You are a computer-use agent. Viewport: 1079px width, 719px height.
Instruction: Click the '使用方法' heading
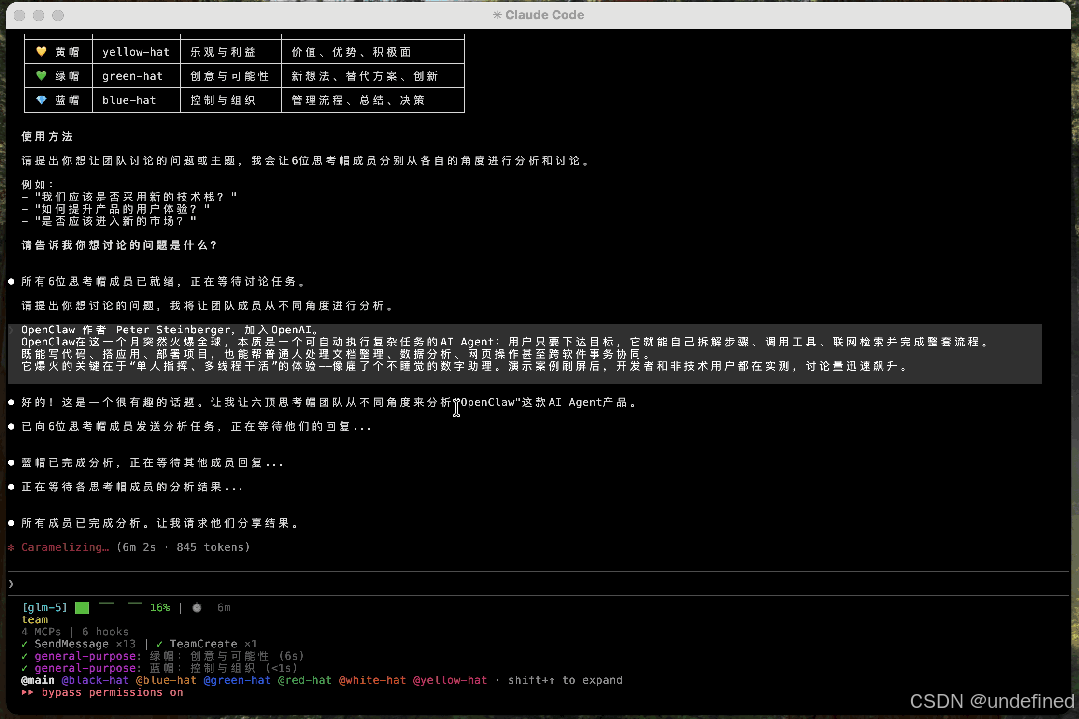click(47, 136)
